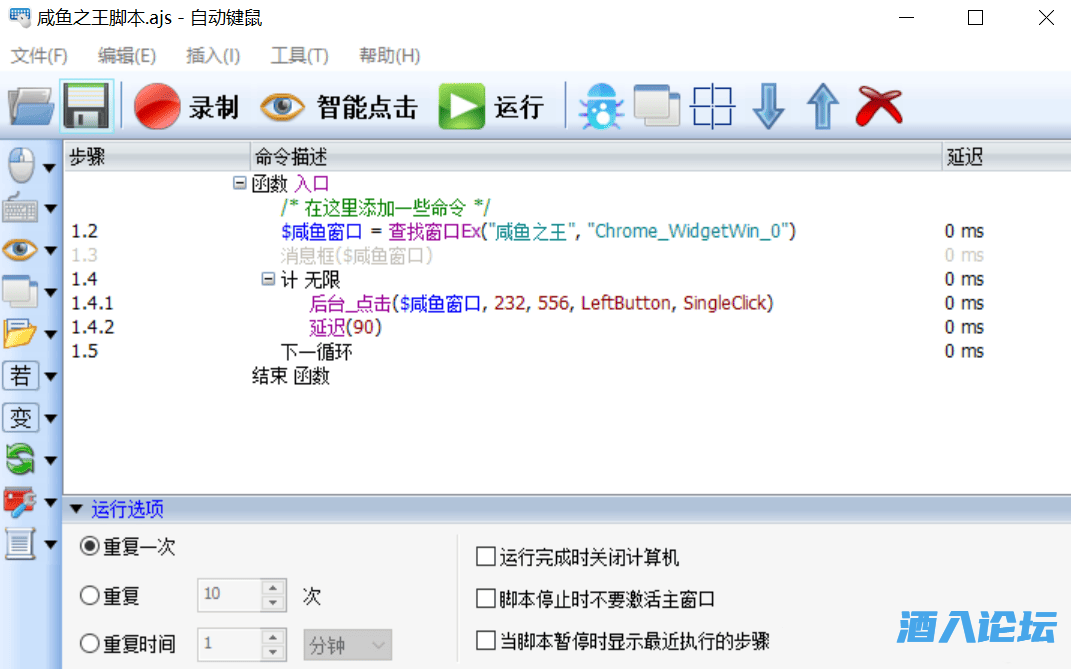The height and width of the screenshot is (669, 1071).
Task: Enable 运行完成时关闭计算机 checkbox
Action: 486,556
